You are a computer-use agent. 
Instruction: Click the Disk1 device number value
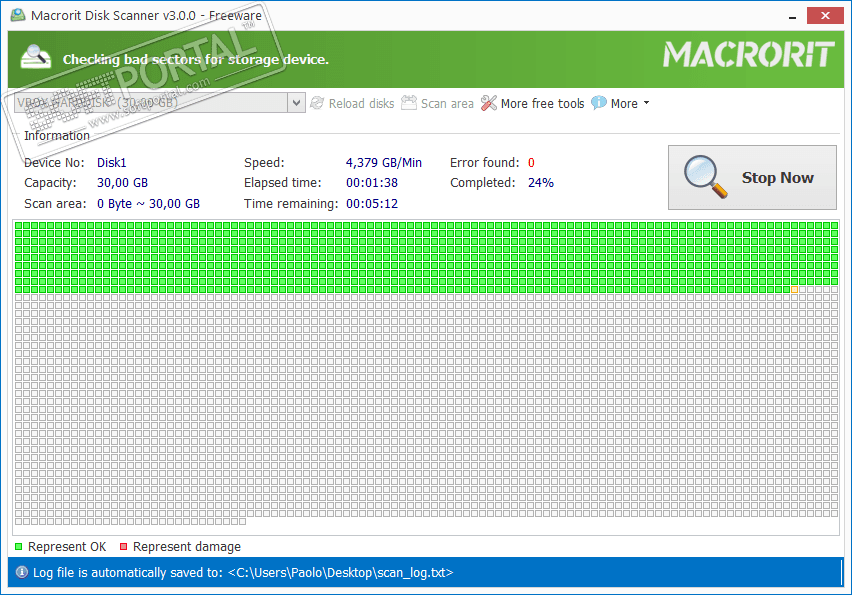(111, 162)
